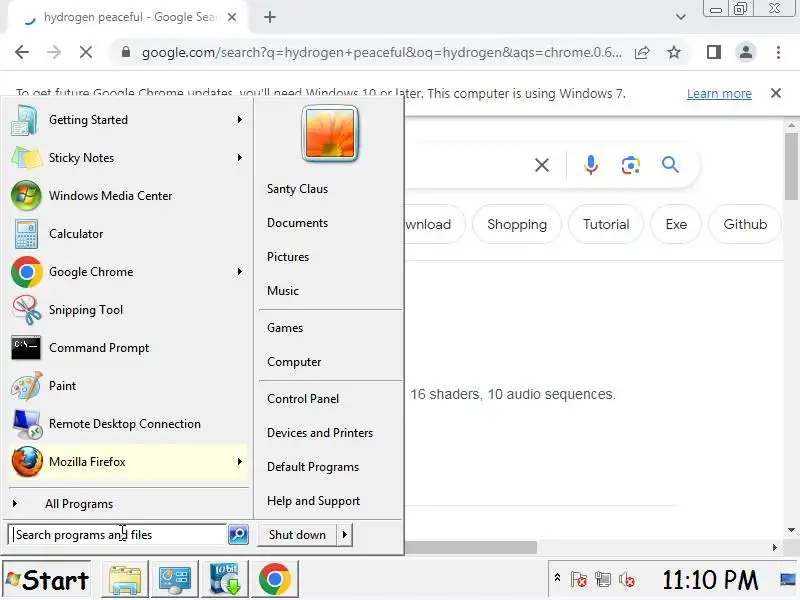Click the Shut down button
The height and width of the screenshot is (600, 800).
pyautogui.click(x=297, y=535)
